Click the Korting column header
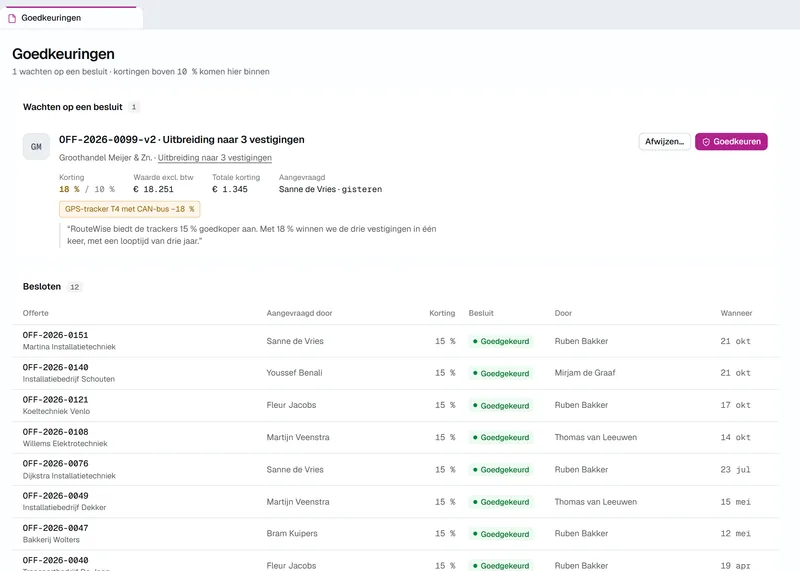This screenshot has height=571, width=800. point(442,313)
